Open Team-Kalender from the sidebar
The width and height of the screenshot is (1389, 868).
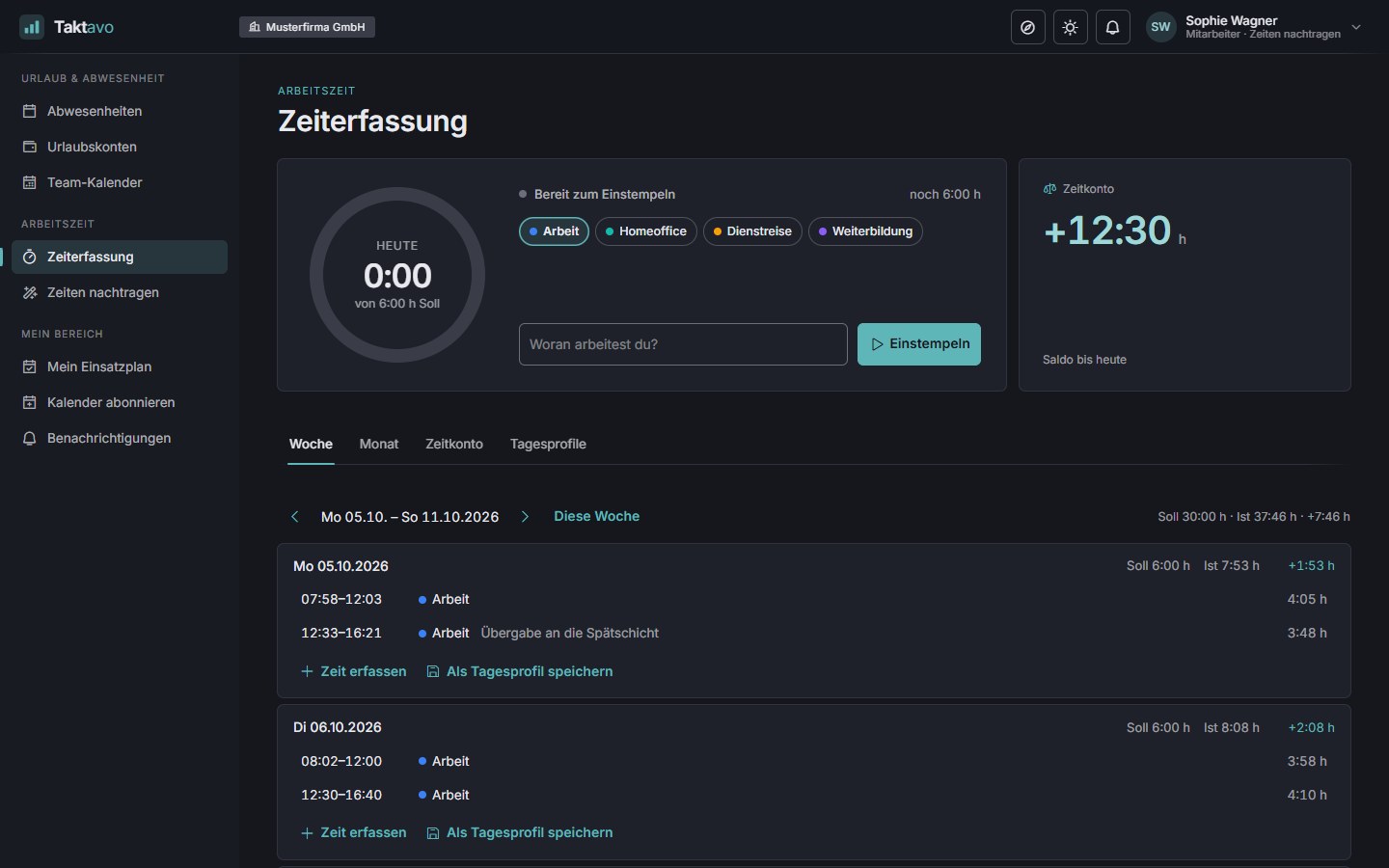[x=120, y=182]
